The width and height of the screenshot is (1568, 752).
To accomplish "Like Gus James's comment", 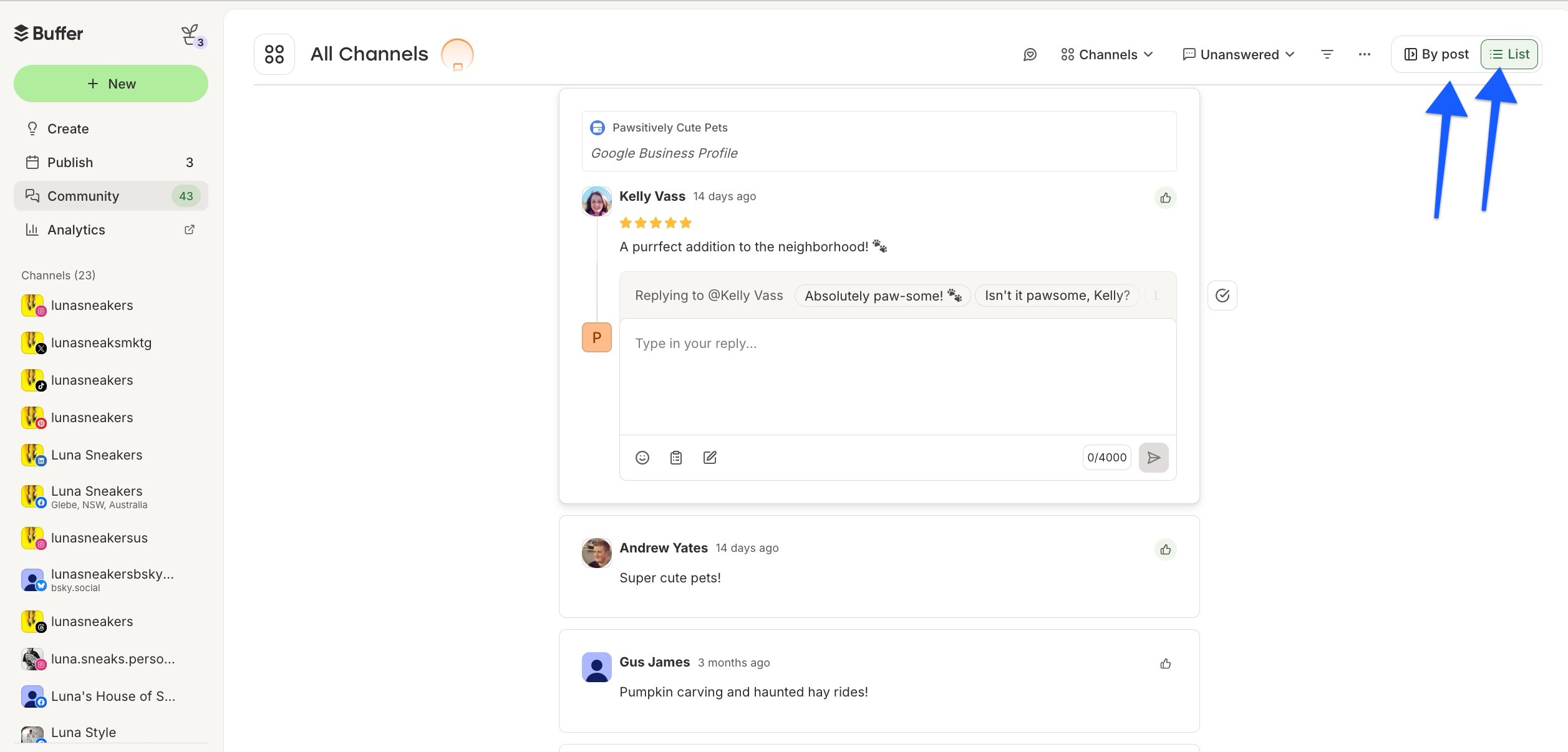I will click(x=1165, y=663).
